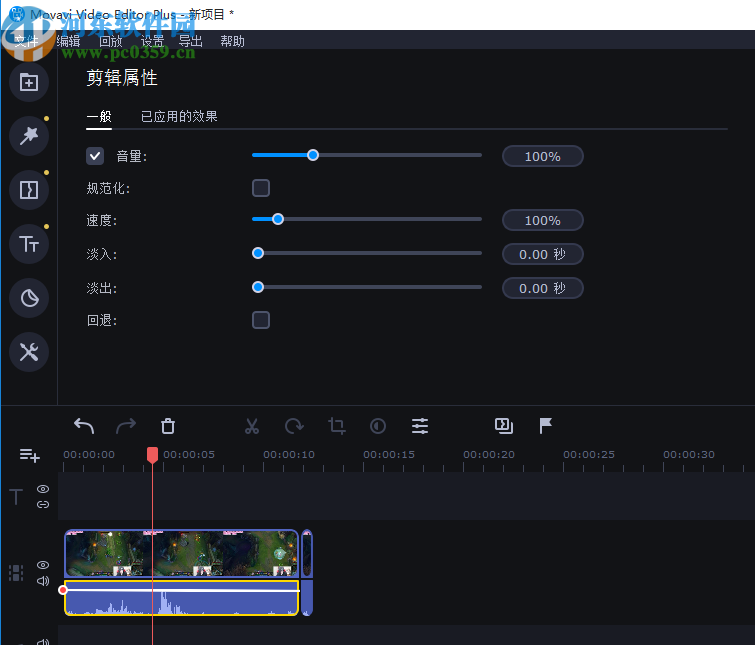The image size is (755, 645).
Task: Toggle video track visibility eye
Action: (x=43, y=565)
